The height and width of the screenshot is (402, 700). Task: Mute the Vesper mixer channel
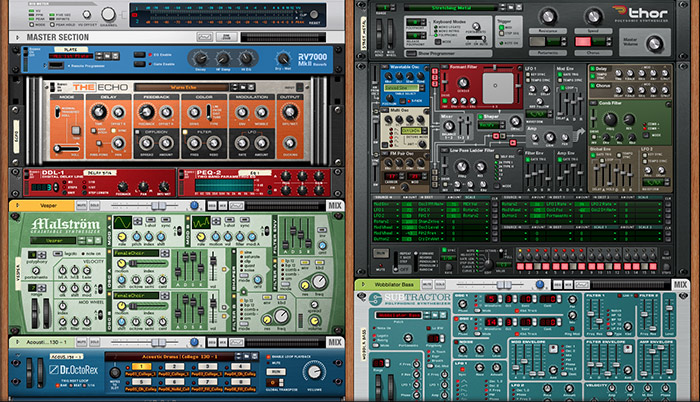(x=82, y=205)
